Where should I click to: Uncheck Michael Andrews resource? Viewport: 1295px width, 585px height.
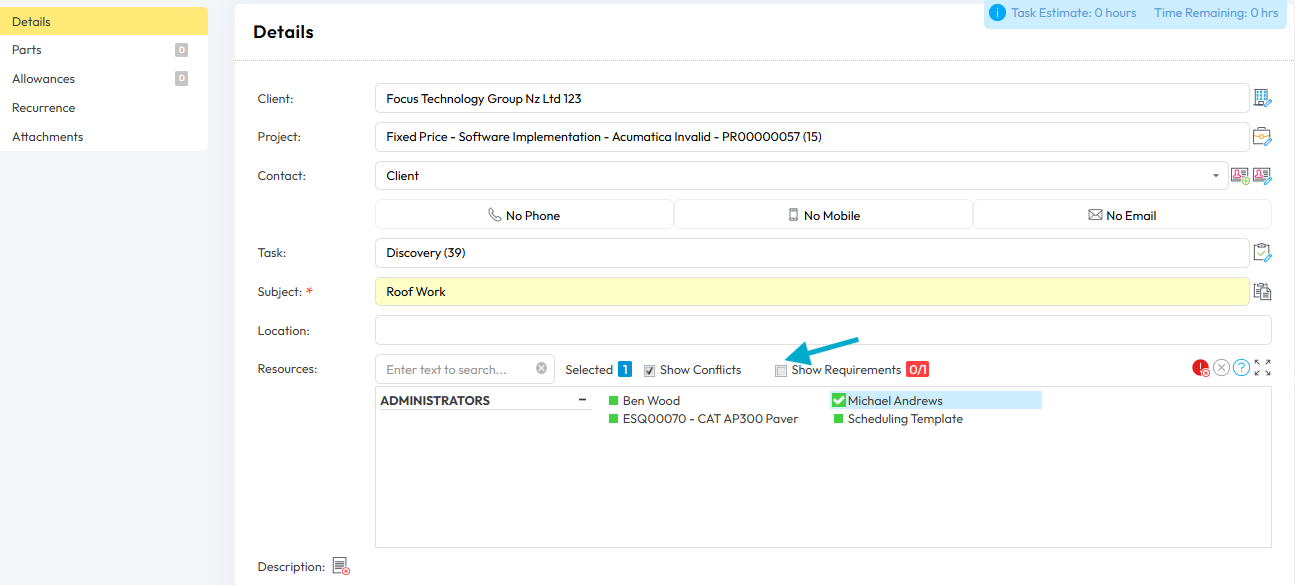(839, 400)
